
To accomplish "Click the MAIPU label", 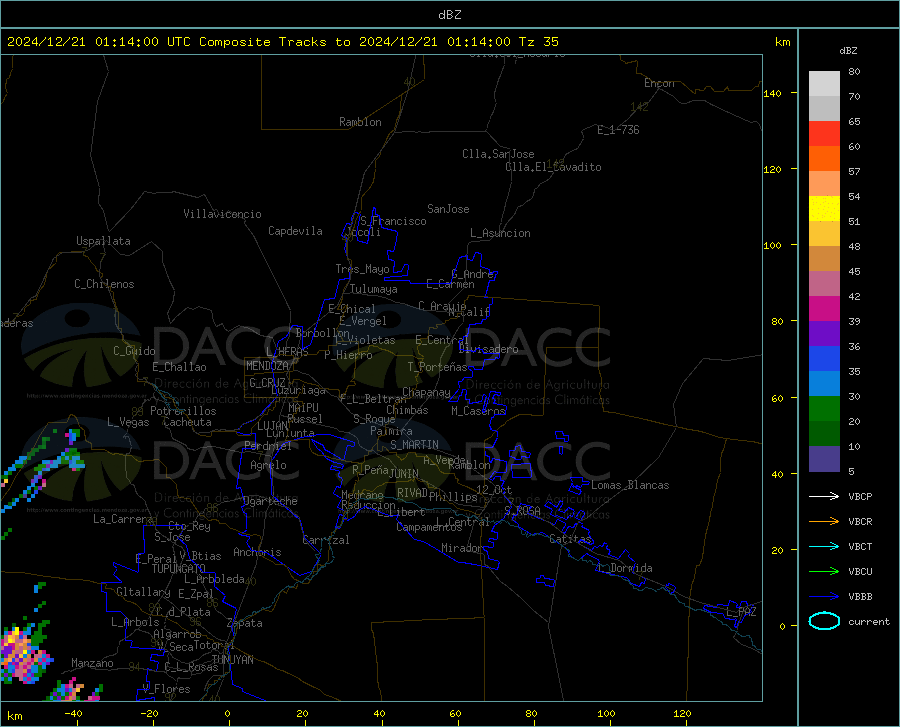I will coord(303,408).
